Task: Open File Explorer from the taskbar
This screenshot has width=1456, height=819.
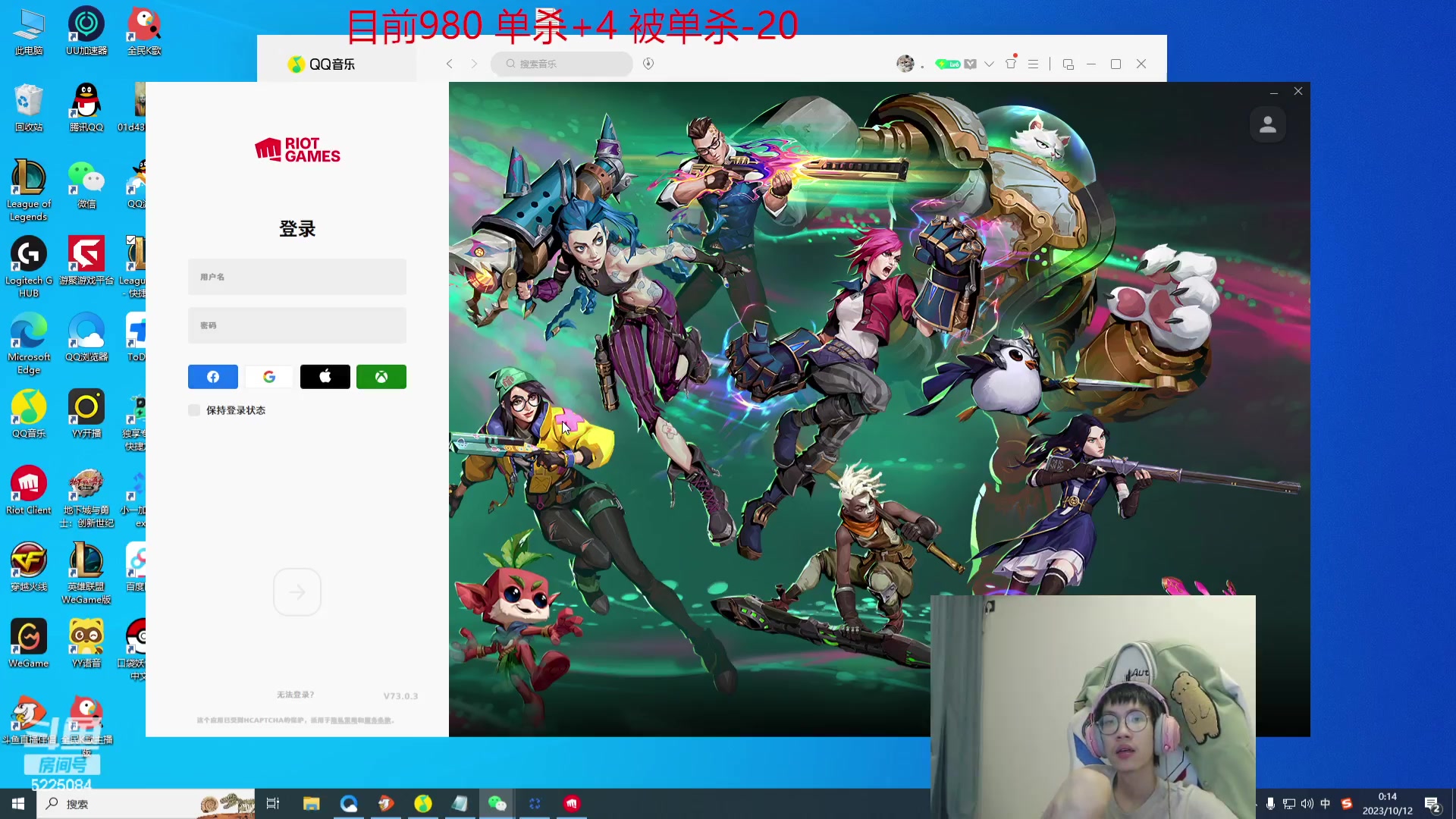Action: pyautogui.click(x=312, y=804)
